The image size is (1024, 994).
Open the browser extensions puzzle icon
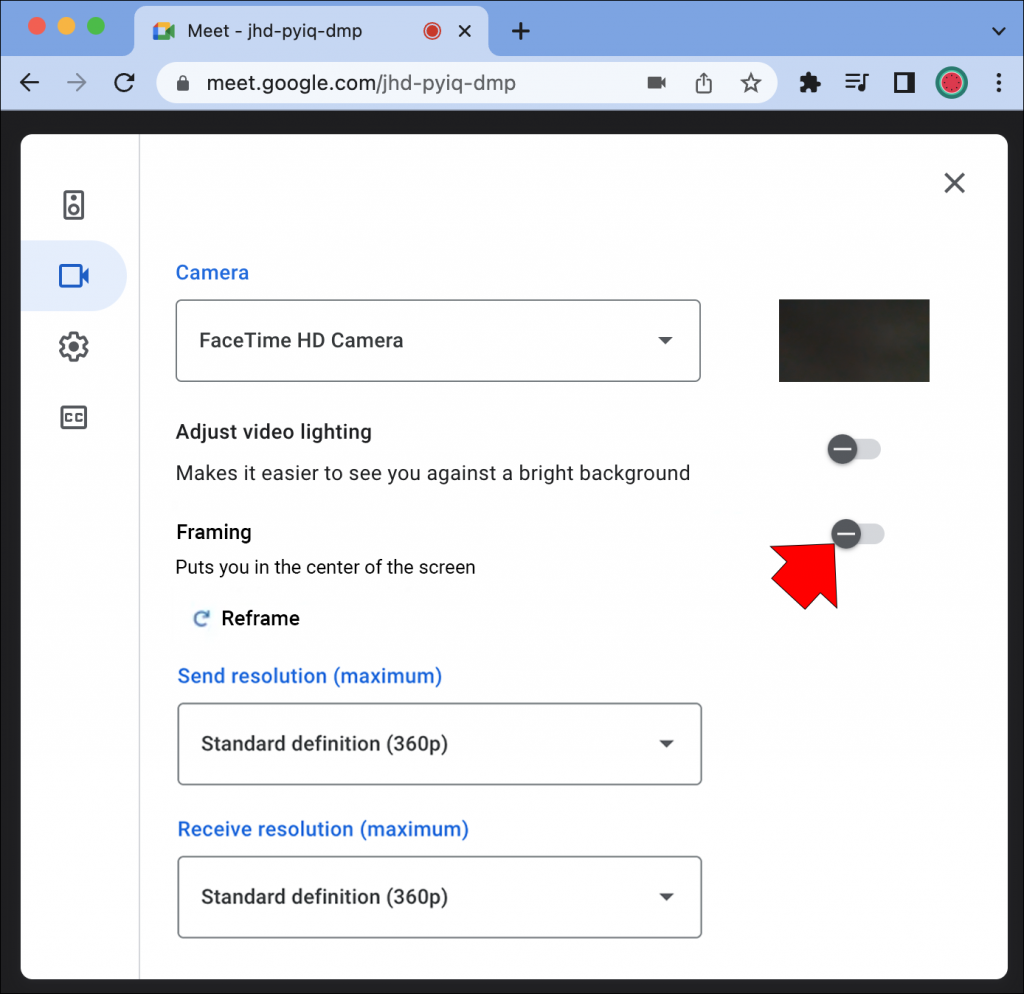click(809, 83)
